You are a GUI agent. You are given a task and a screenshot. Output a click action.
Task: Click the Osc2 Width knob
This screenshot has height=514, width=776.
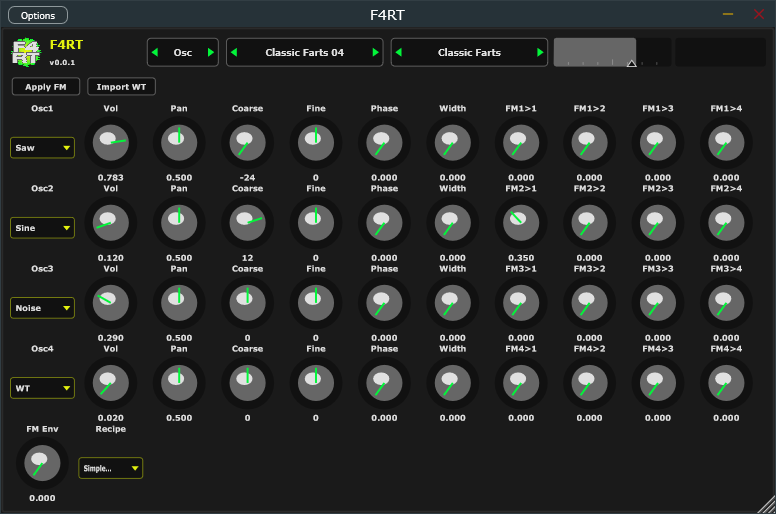(453, 223)
